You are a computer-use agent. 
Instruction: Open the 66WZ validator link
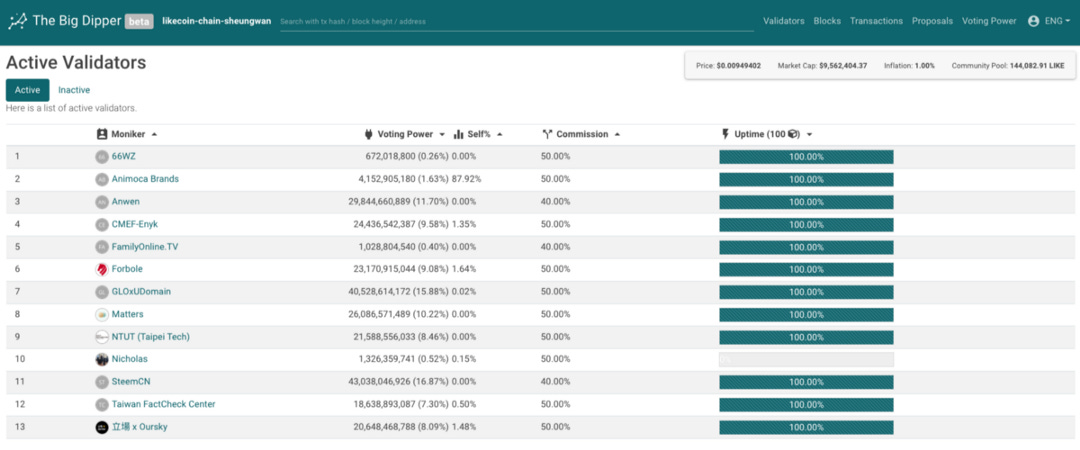point(124,156)
